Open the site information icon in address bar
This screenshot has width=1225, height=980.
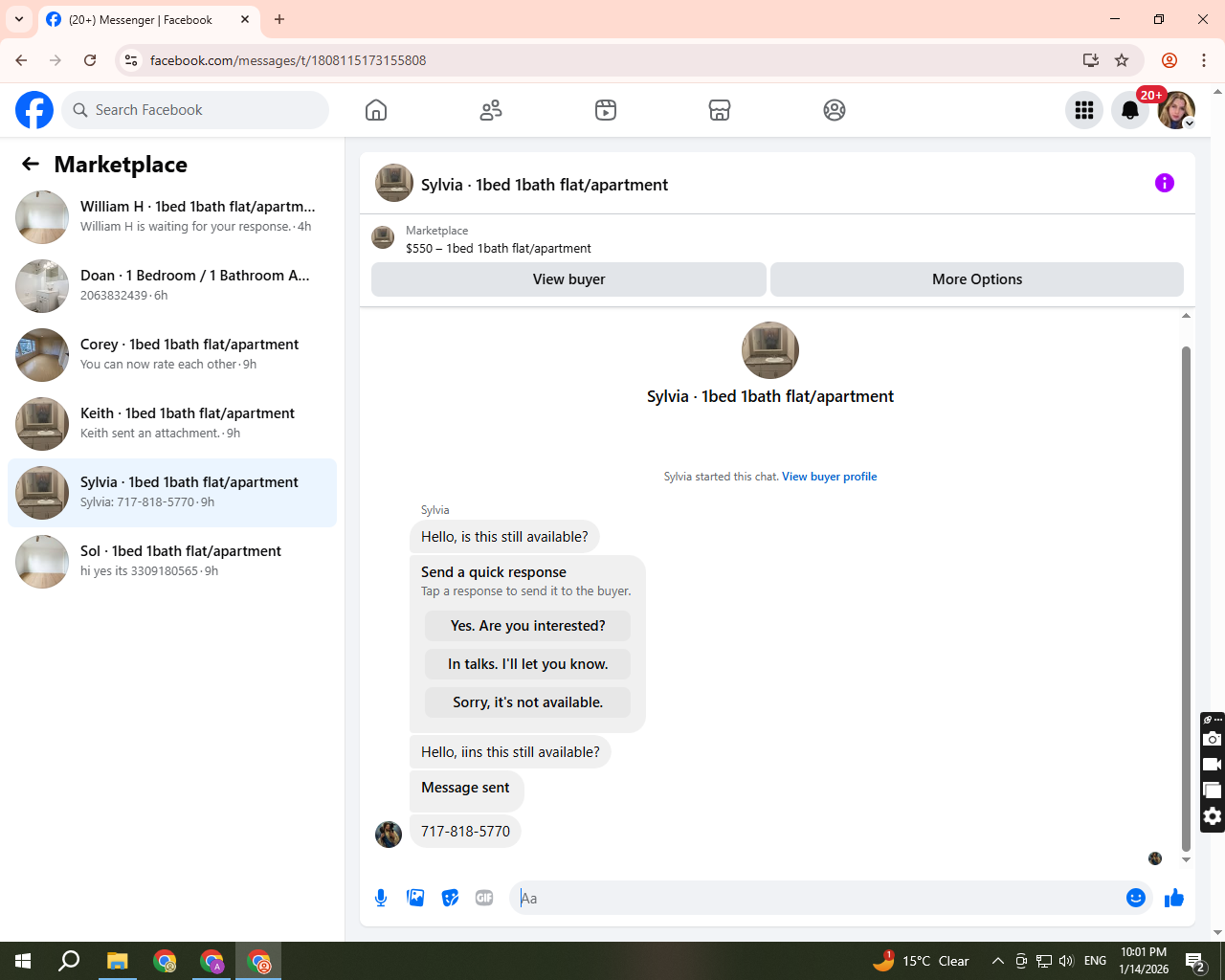[x=131, y=60]
